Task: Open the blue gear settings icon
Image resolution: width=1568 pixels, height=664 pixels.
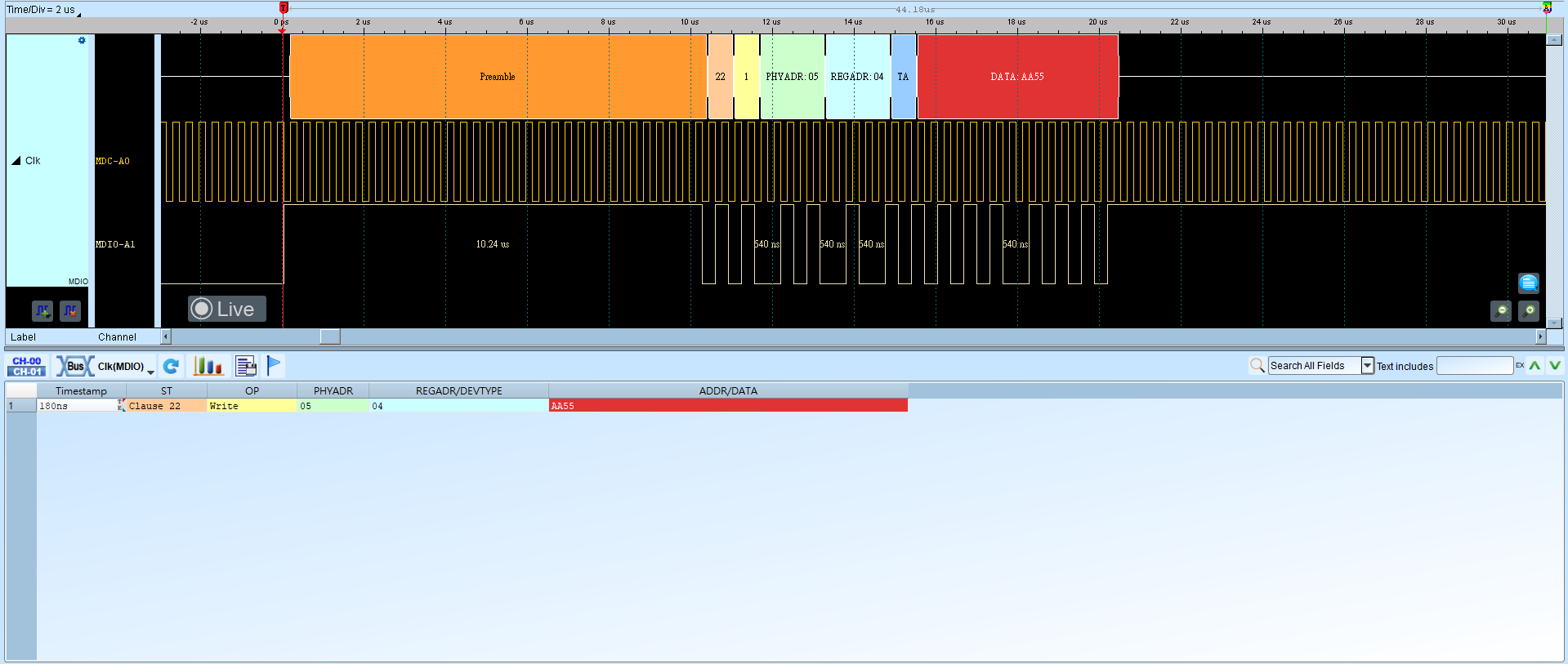Action: point(82,40)
